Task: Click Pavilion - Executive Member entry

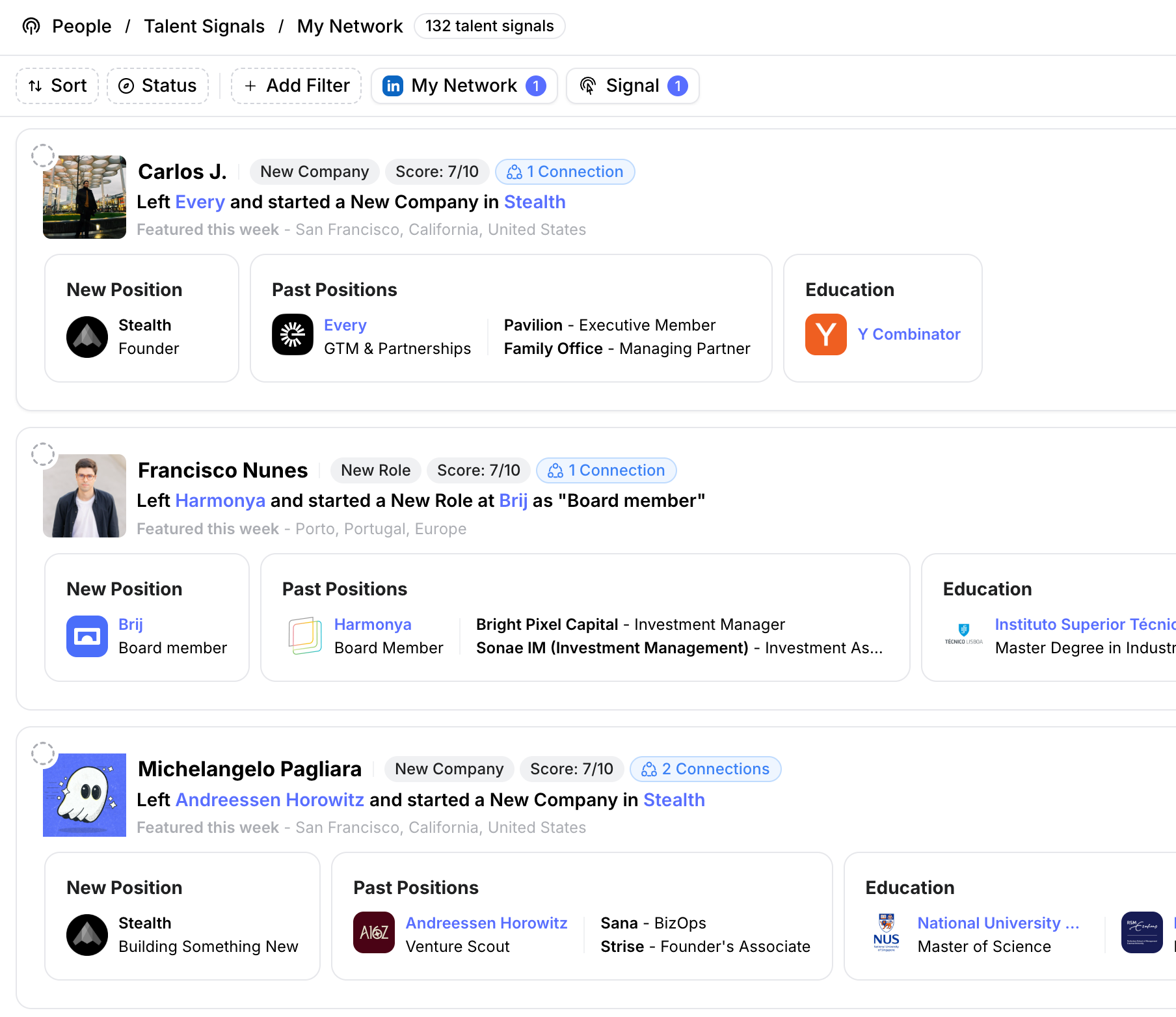Action: [609, 325]
